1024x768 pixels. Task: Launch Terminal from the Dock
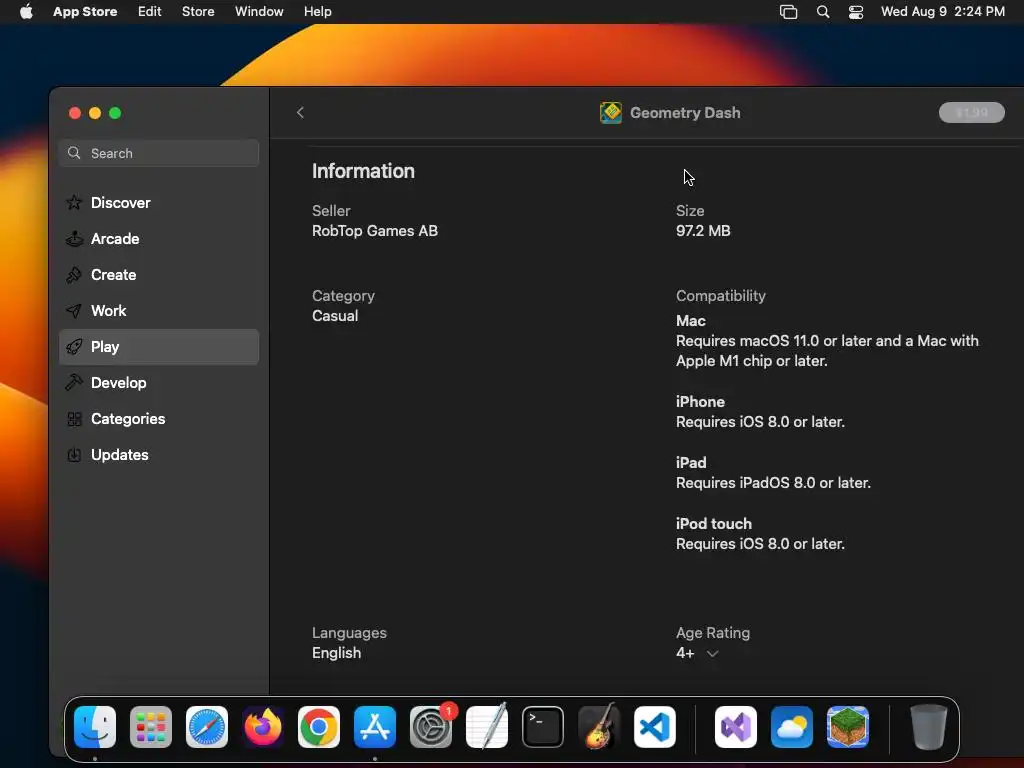pyautogui.click(x=543, y=727)
